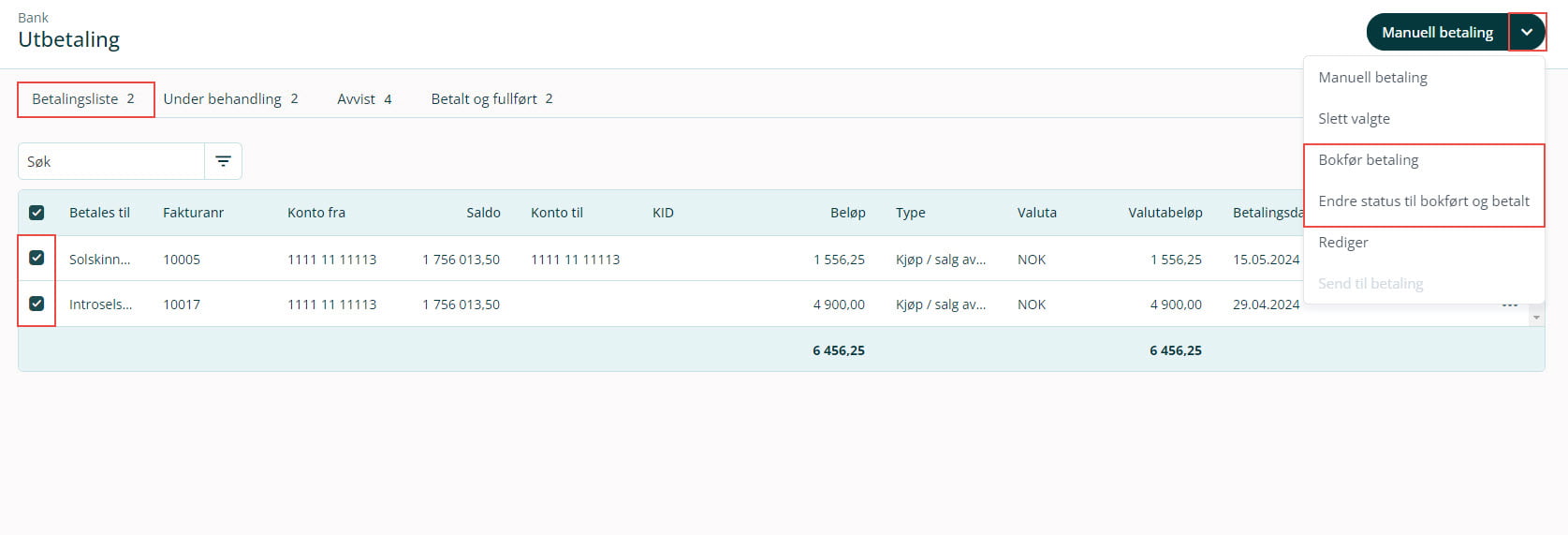Collapse the dropdown arrow beside Manuell betaling button

pos(1526,33)
